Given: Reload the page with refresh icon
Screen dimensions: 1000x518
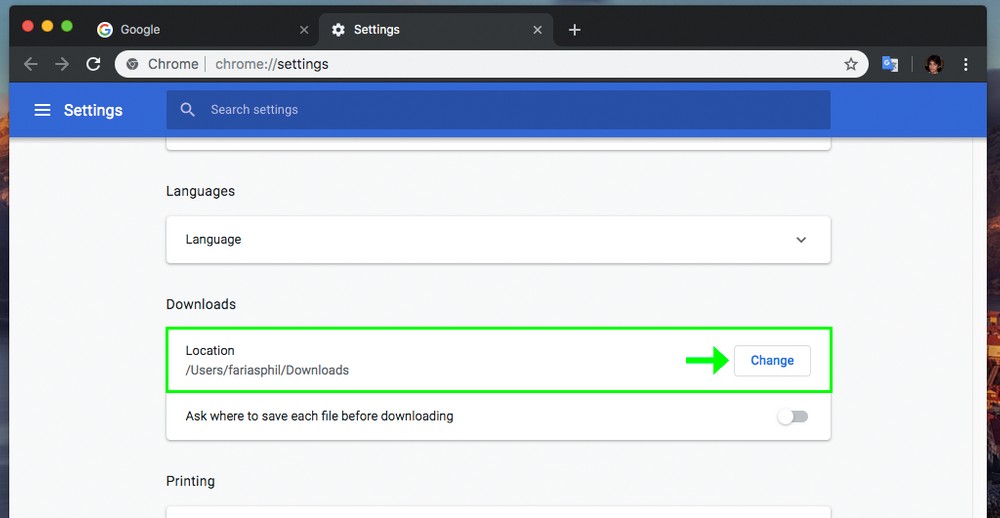Looking at the screenshot, I should click(x=93, y=64).
